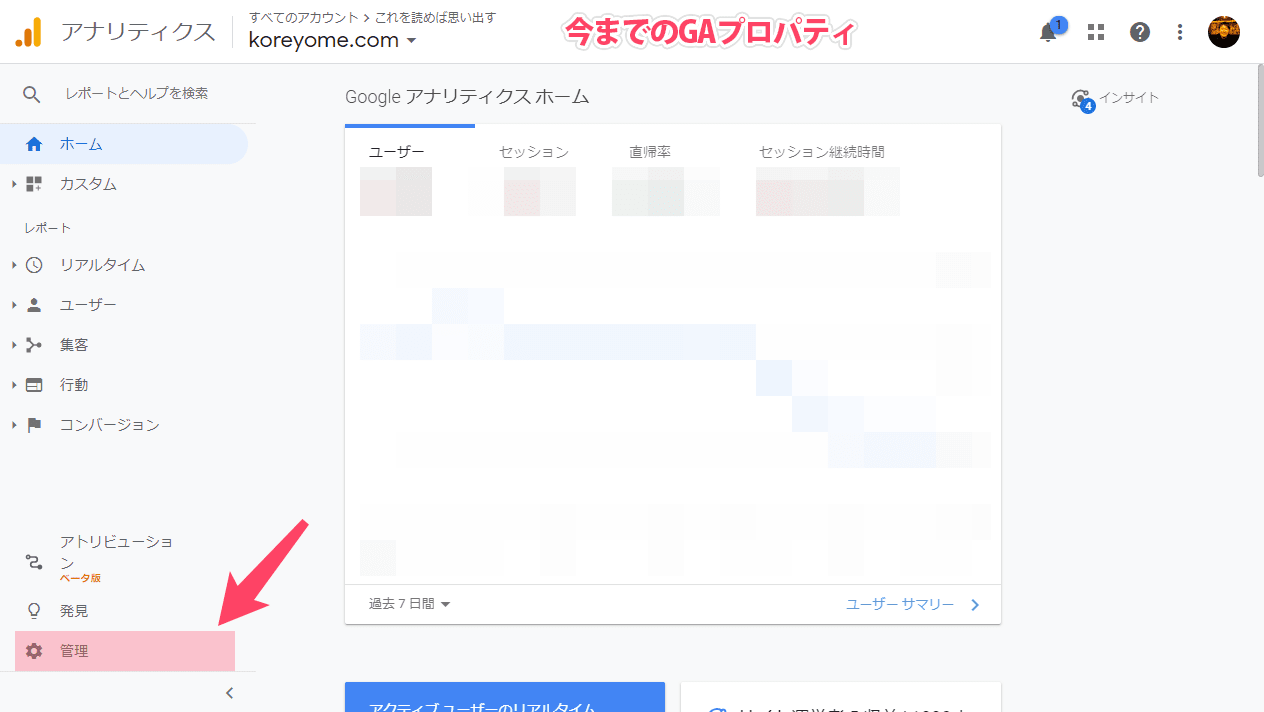Select the 直帰率 metric tab

(650, 152)
